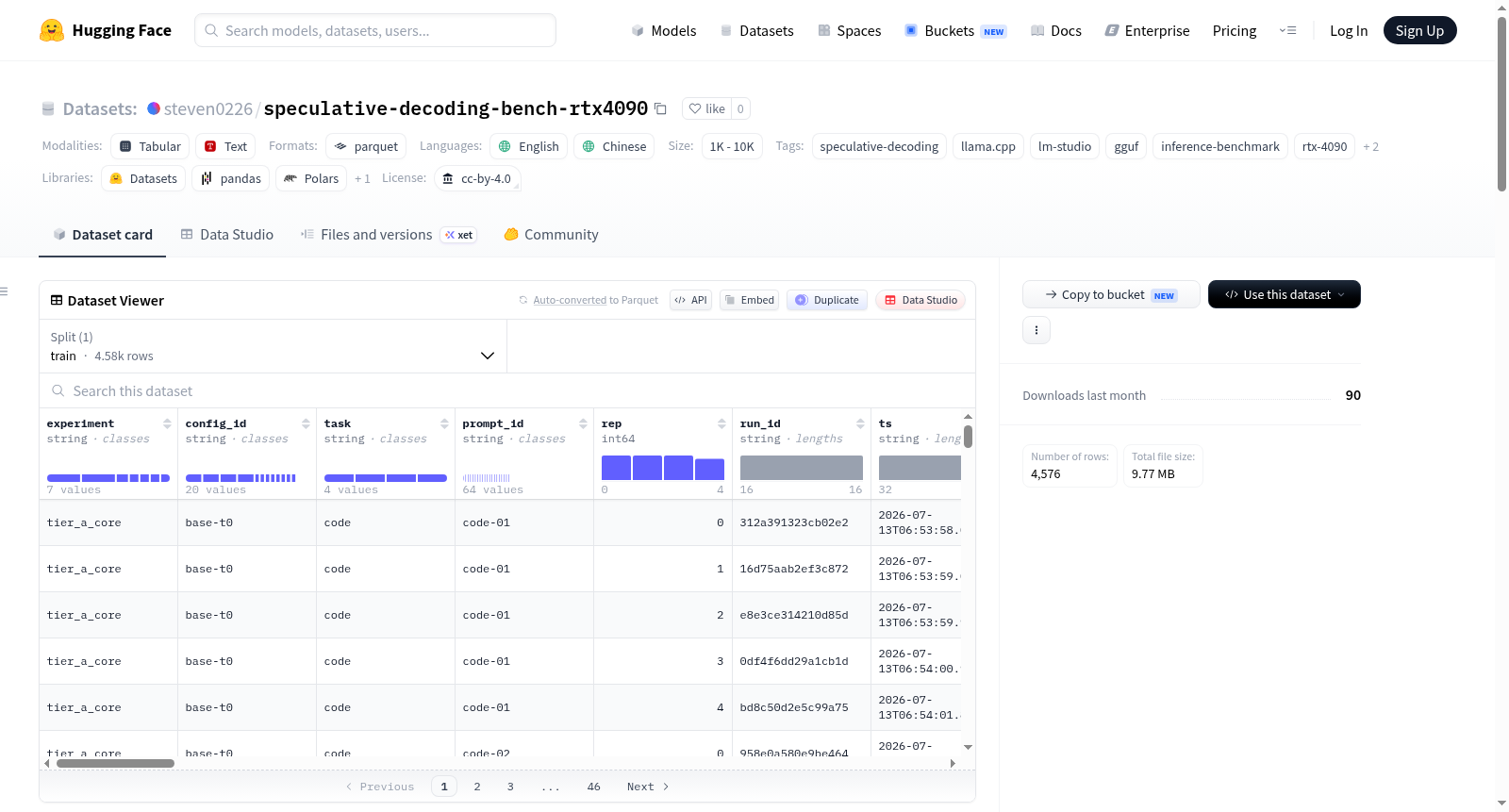This screenshot has height=812, width=1509.
Task: Select the llama.cpp tag
Action: pyautogui.click(x=988, y=146)
